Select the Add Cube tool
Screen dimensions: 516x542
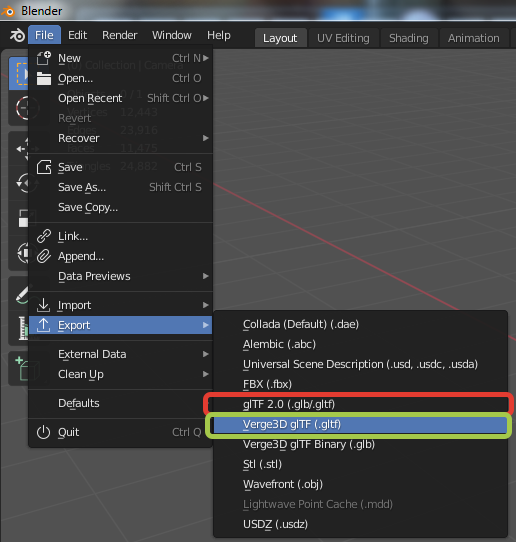pyautogui.click(x=19, y=368)
